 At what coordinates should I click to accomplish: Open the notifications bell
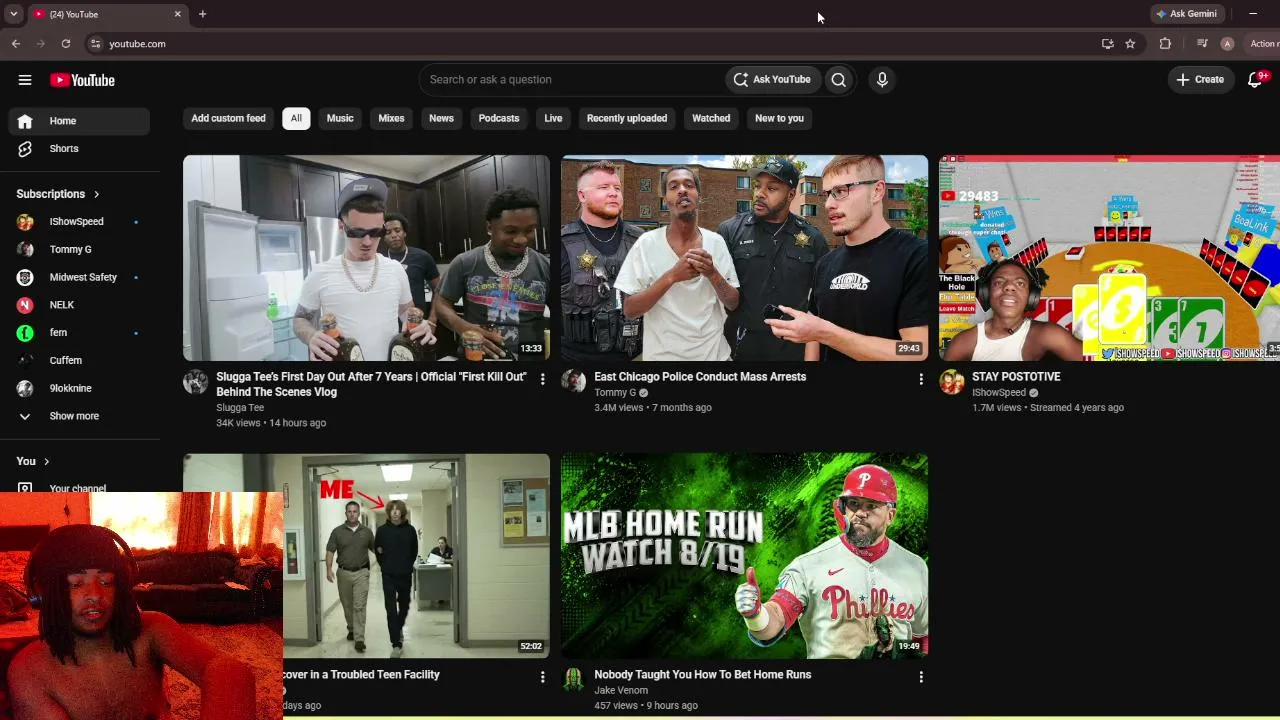(x=1256, y=79)
